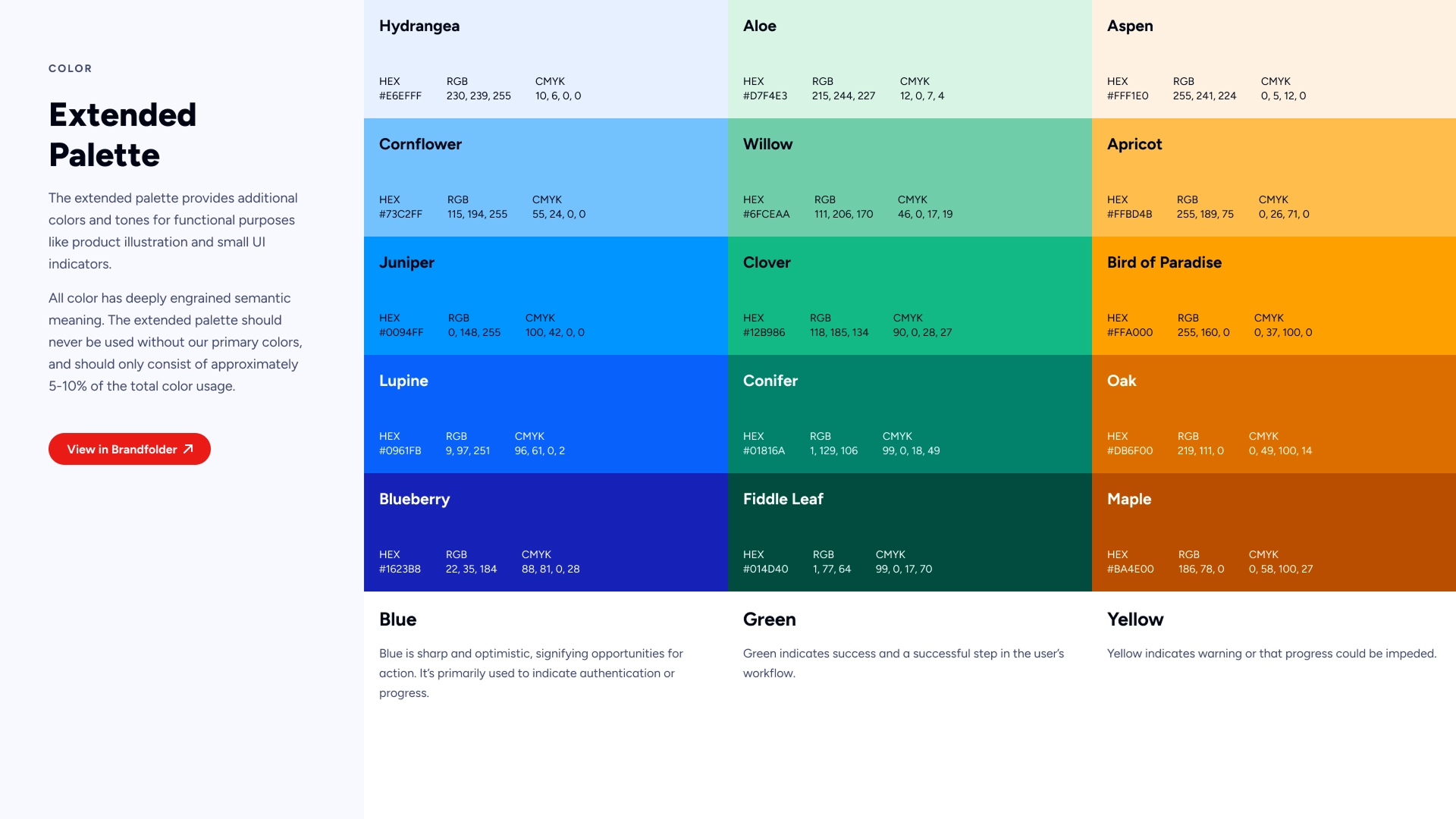Select the Cornflower color swatch

coord(545,177)
